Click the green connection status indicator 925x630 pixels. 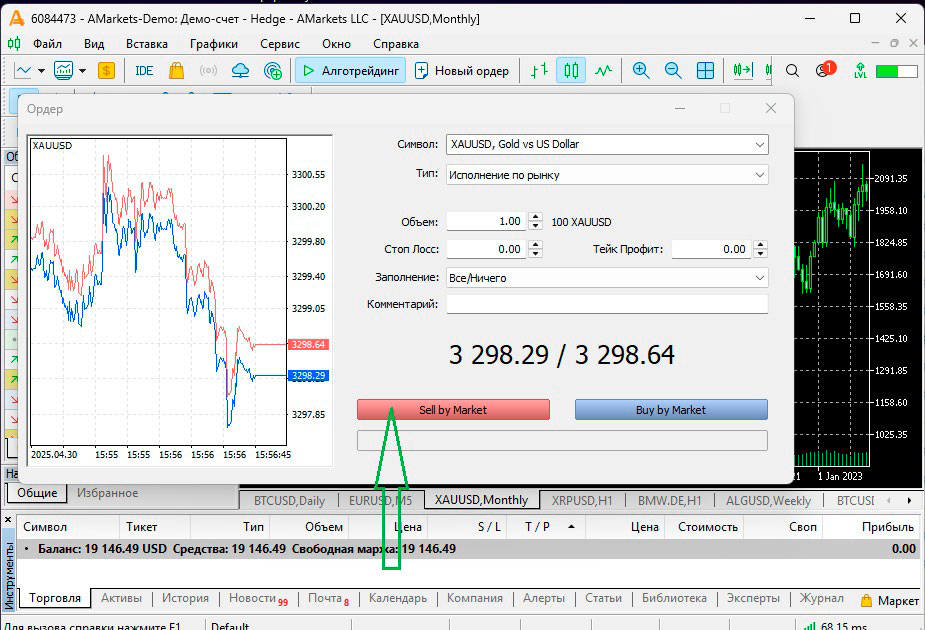pyautogui.click(x=895, y=71)
